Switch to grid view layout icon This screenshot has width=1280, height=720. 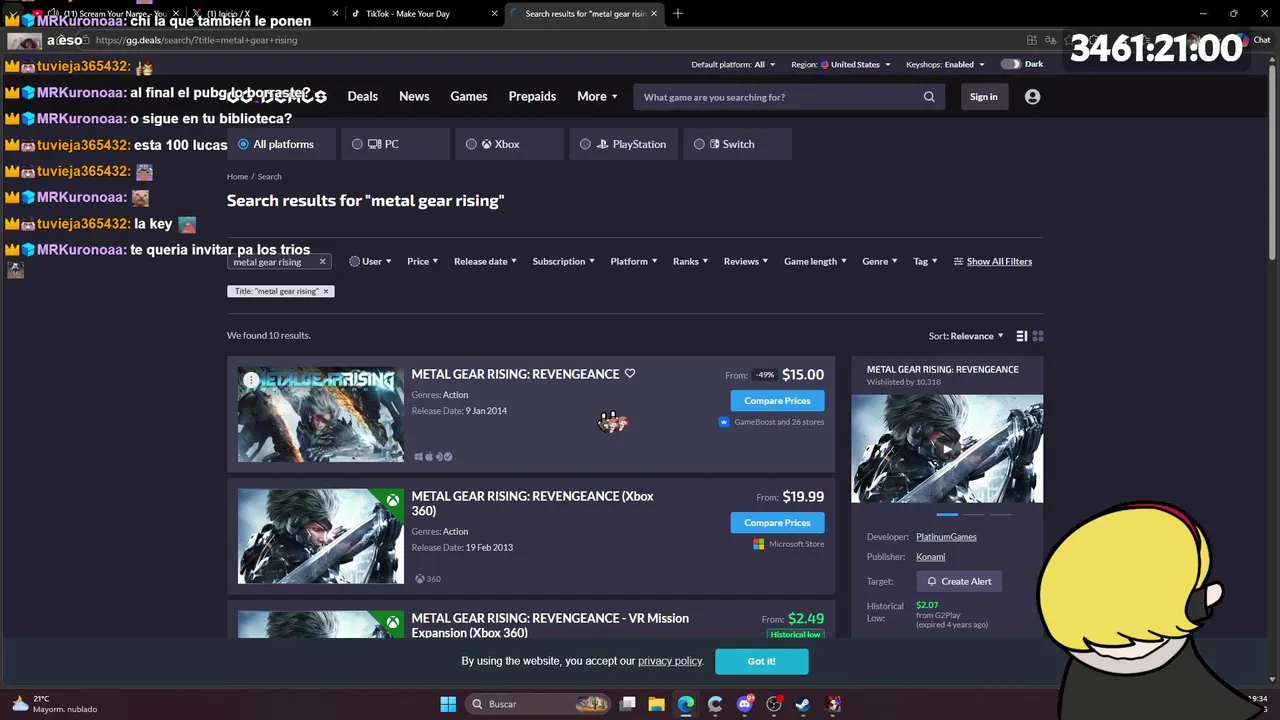[1038, 336]
